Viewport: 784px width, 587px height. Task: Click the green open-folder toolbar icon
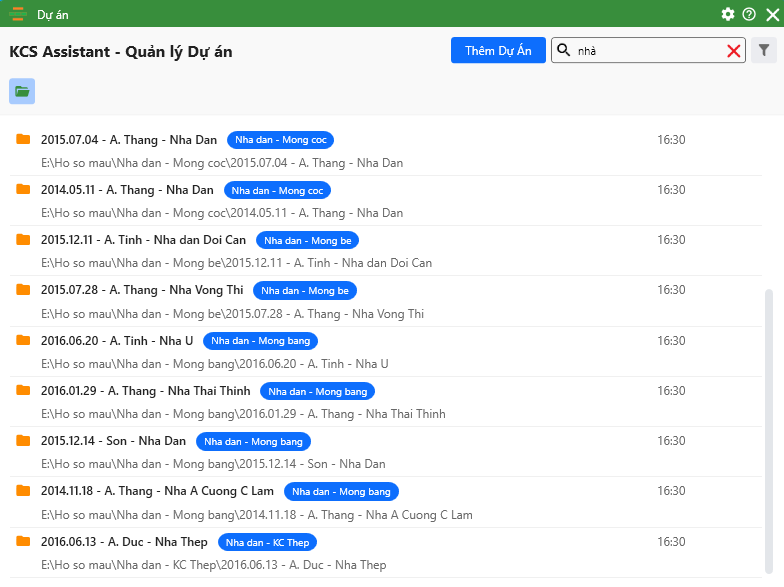pos(22,91)
